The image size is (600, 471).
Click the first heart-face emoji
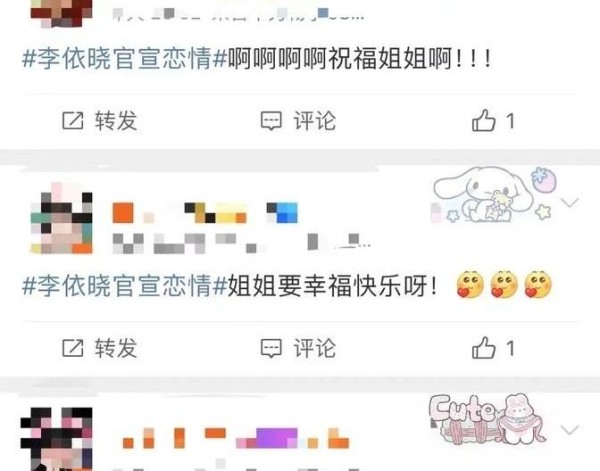coord(470,285)
